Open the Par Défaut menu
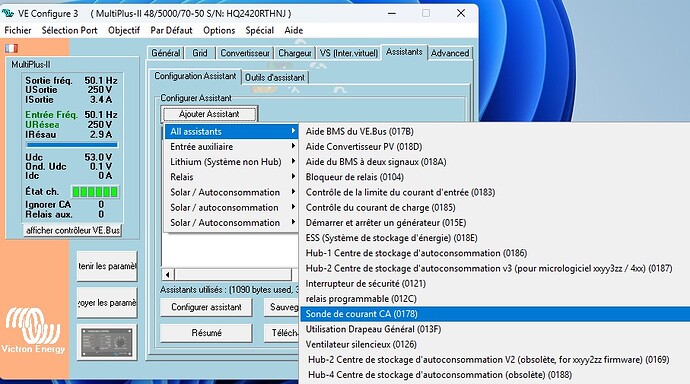Image resolution: width=690 pixels, height=384 pixels. pos(171,30)
